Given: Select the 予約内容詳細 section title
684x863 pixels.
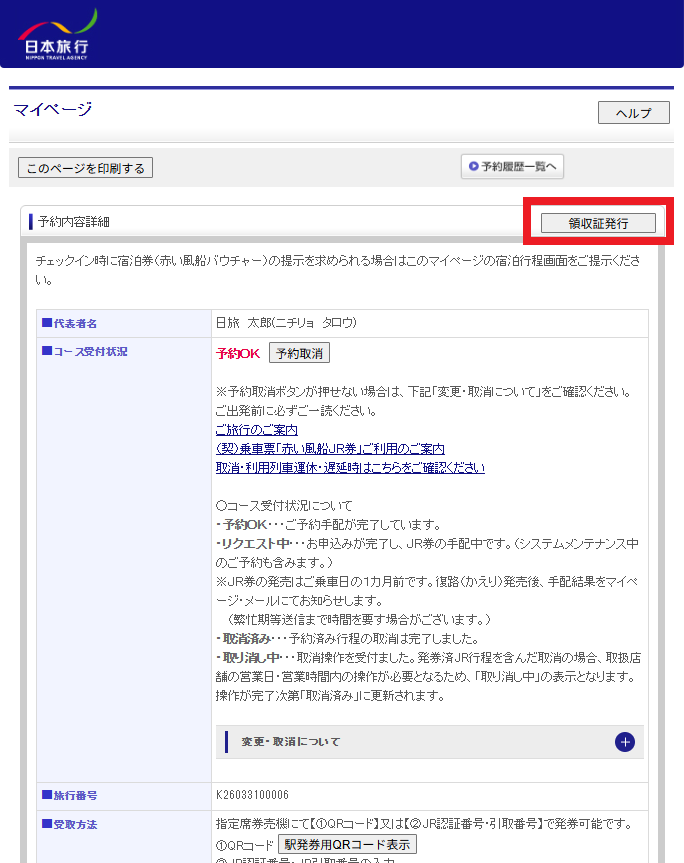Looking at the screenshot, I should click(x=74, y=221).
